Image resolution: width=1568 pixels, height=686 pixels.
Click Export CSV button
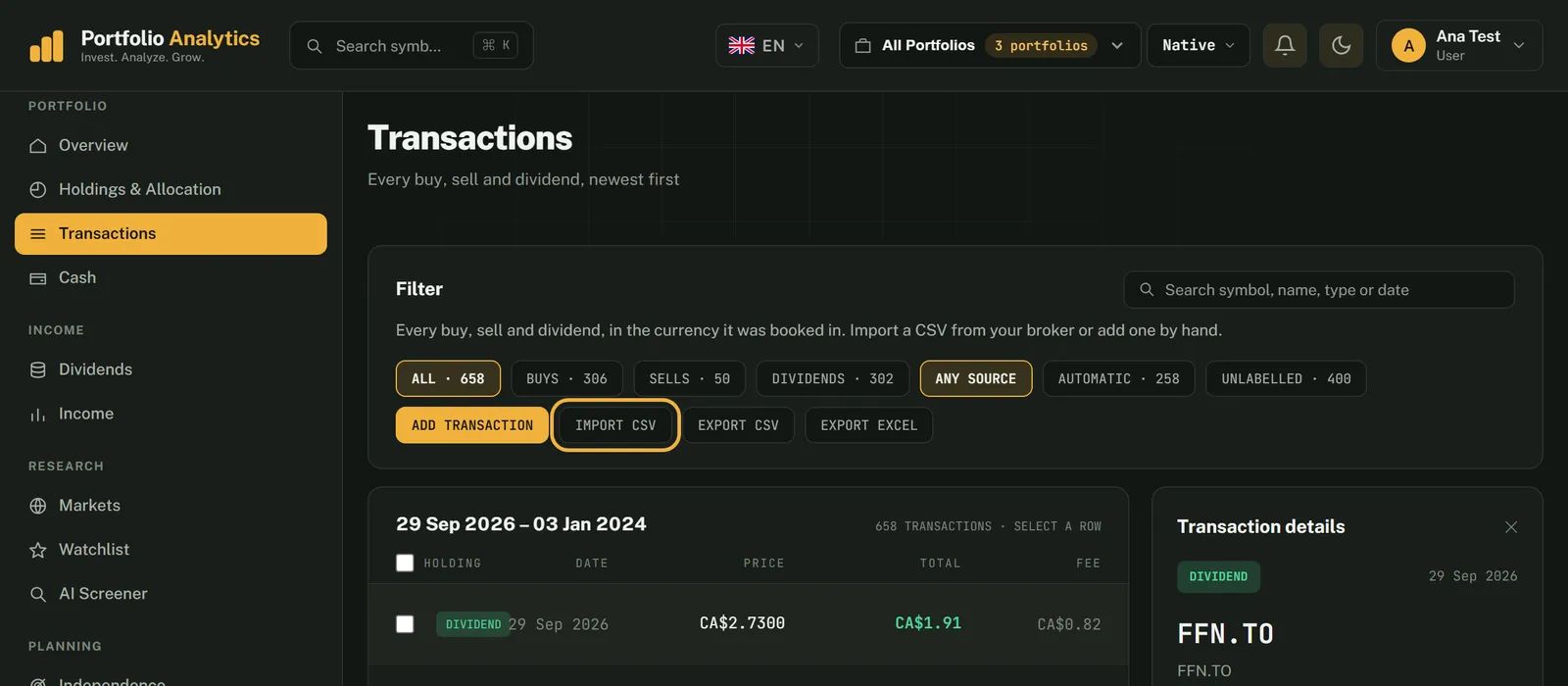(x=738, y=425)
